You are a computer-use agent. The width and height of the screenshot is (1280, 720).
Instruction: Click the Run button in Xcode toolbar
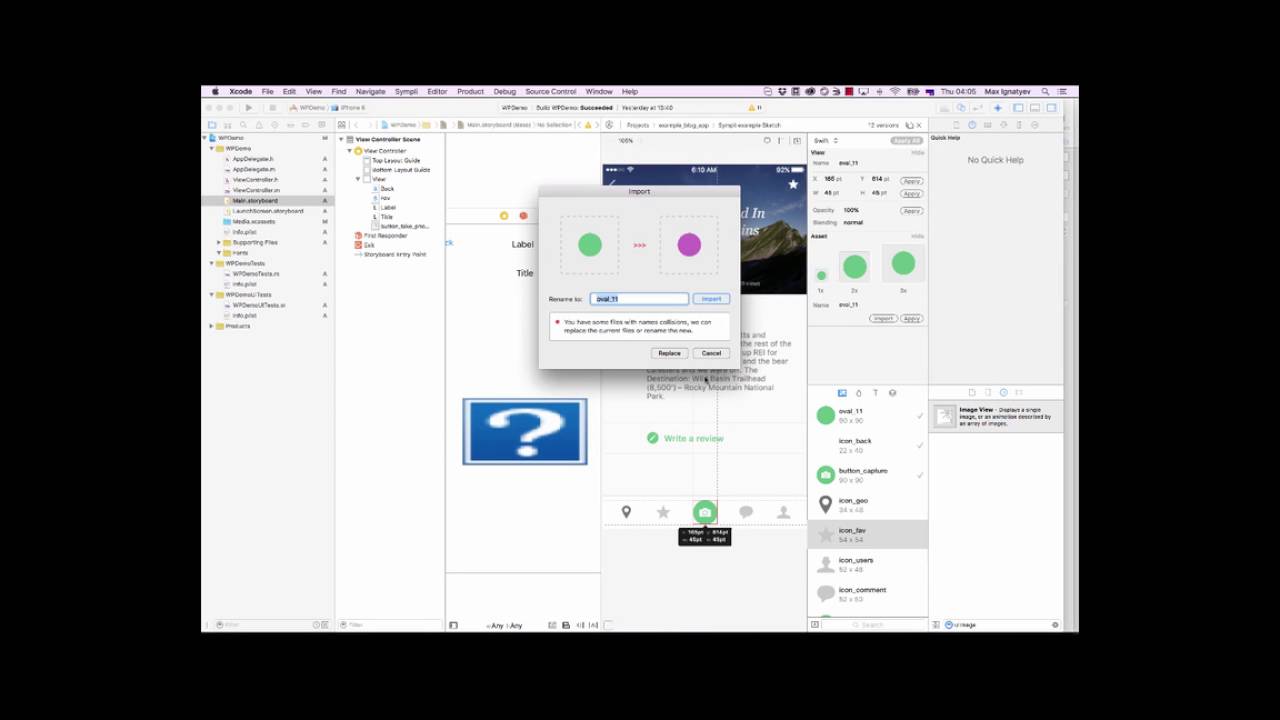coord(249,107)
